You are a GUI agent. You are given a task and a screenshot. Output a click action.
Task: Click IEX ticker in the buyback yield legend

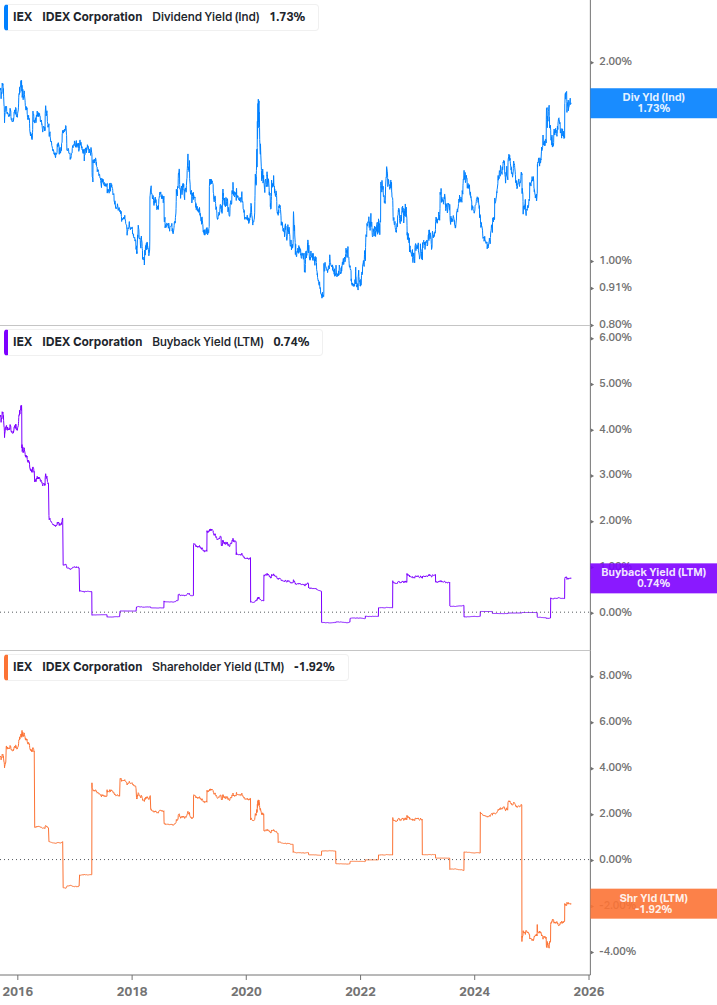(x=22, y=342)
